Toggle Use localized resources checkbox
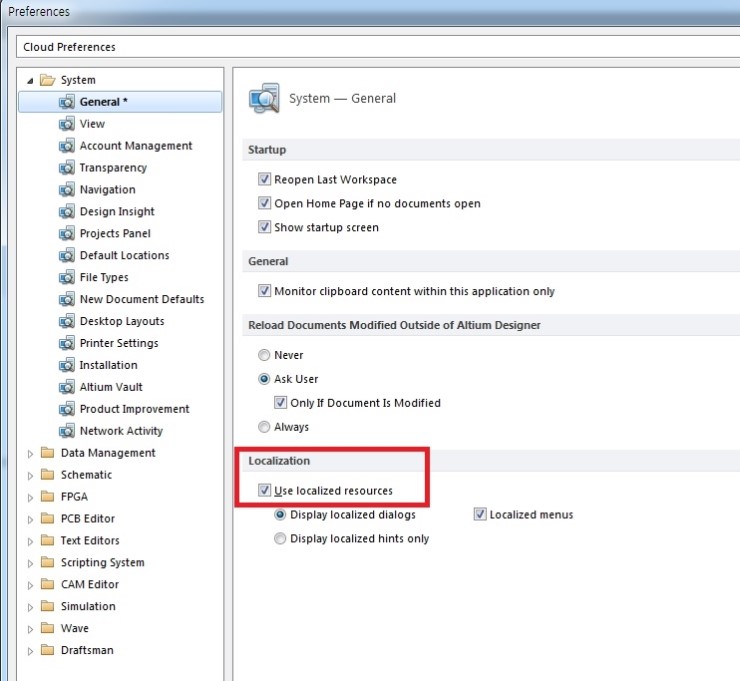This screenshot has height=681, width=740. [x=264, y=490]
